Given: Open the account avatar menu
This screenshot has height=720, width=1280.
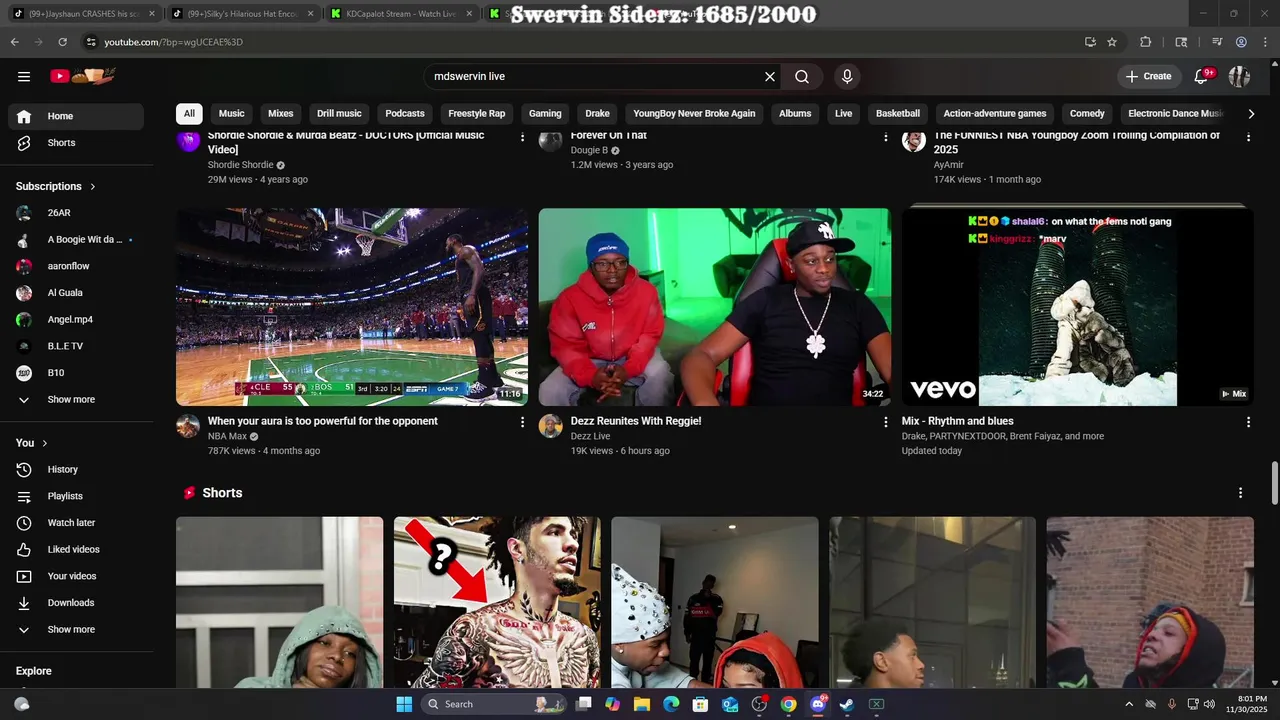Looking at the screenshot, I should (1239, 76).
